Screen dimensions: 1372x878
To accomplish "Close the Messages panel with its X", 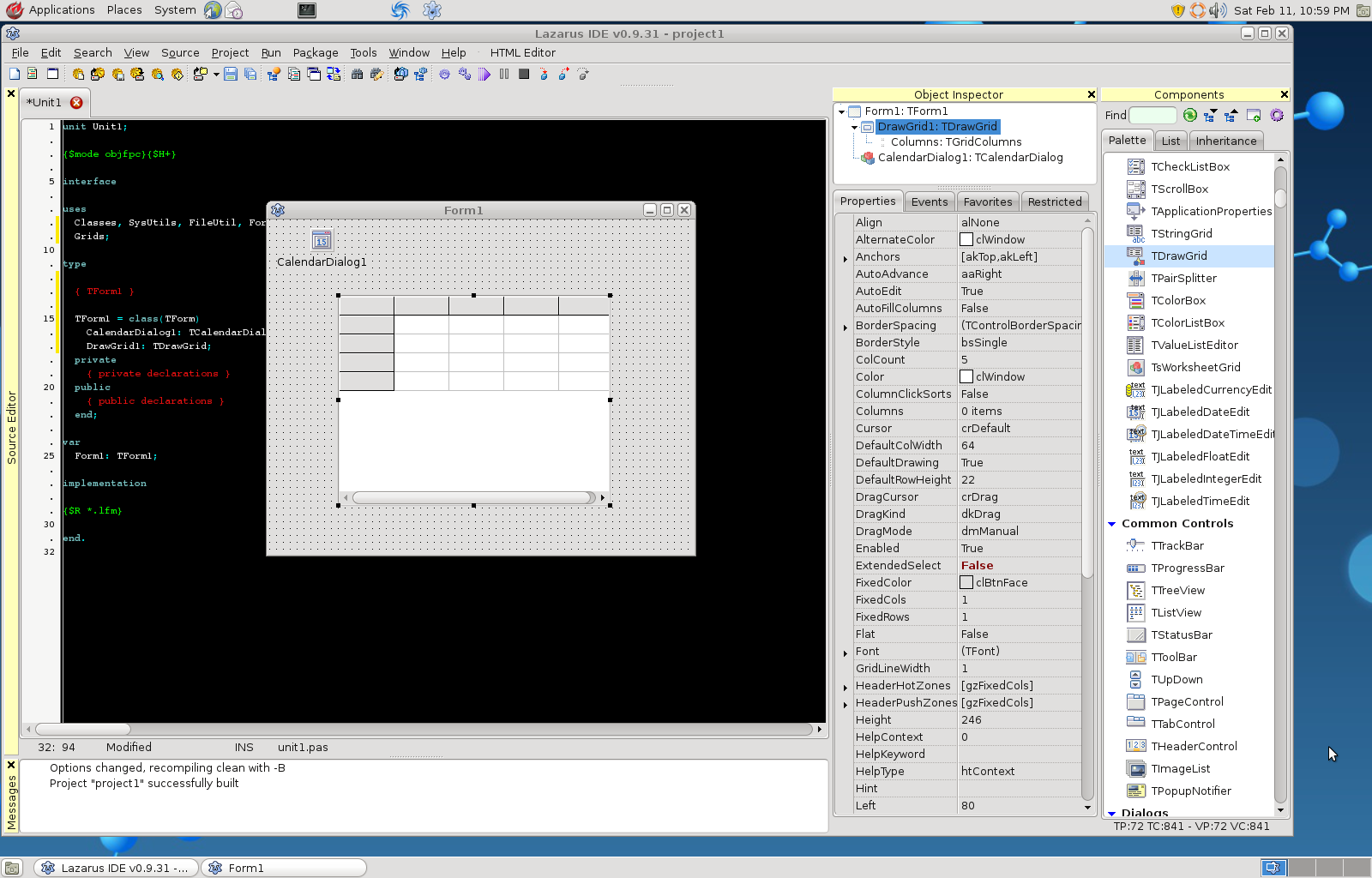I will (x=11, y=765).
